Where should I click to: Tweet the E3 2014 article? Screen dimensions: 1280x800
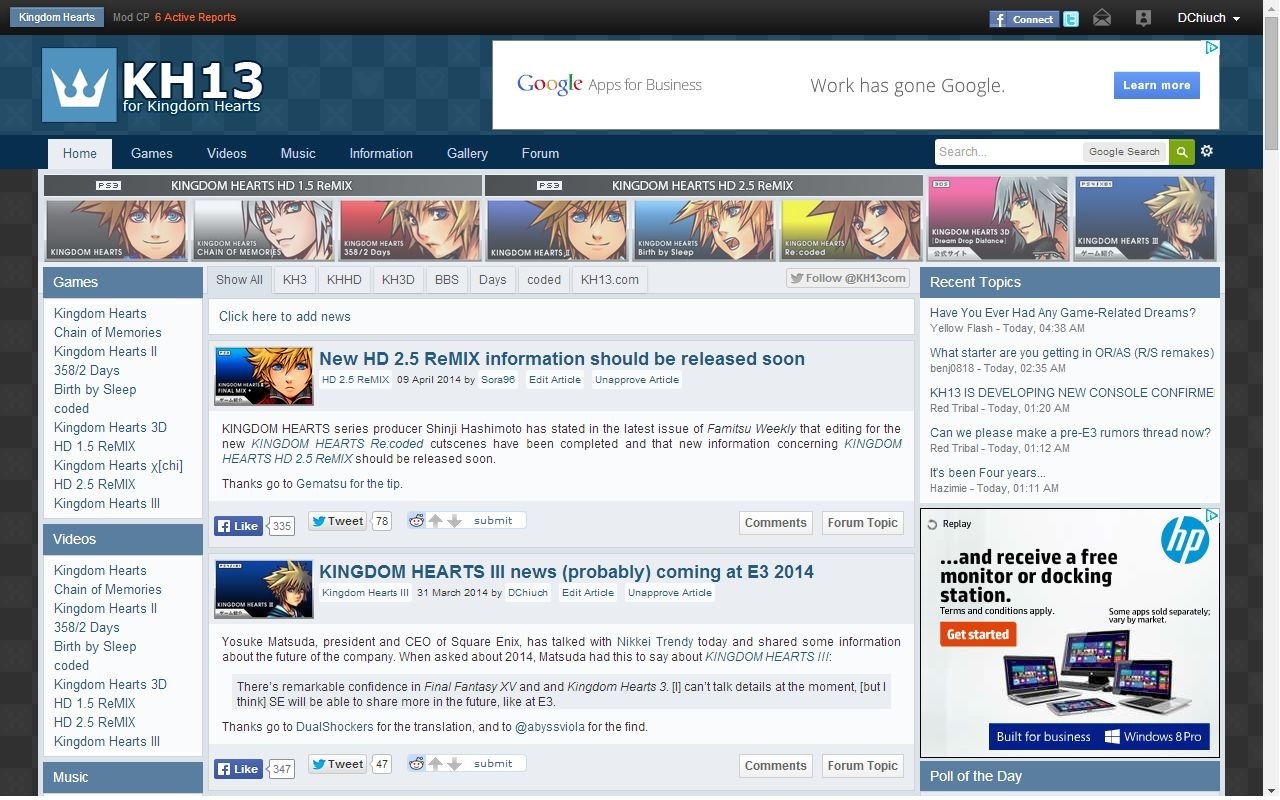[x=337, y=764]
